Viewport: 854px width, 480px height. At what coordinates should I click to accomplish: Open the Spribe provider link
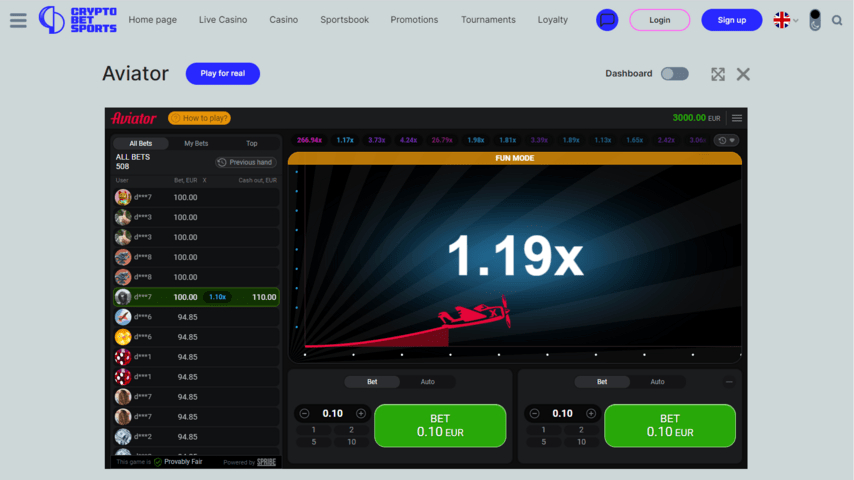point(266,462)
